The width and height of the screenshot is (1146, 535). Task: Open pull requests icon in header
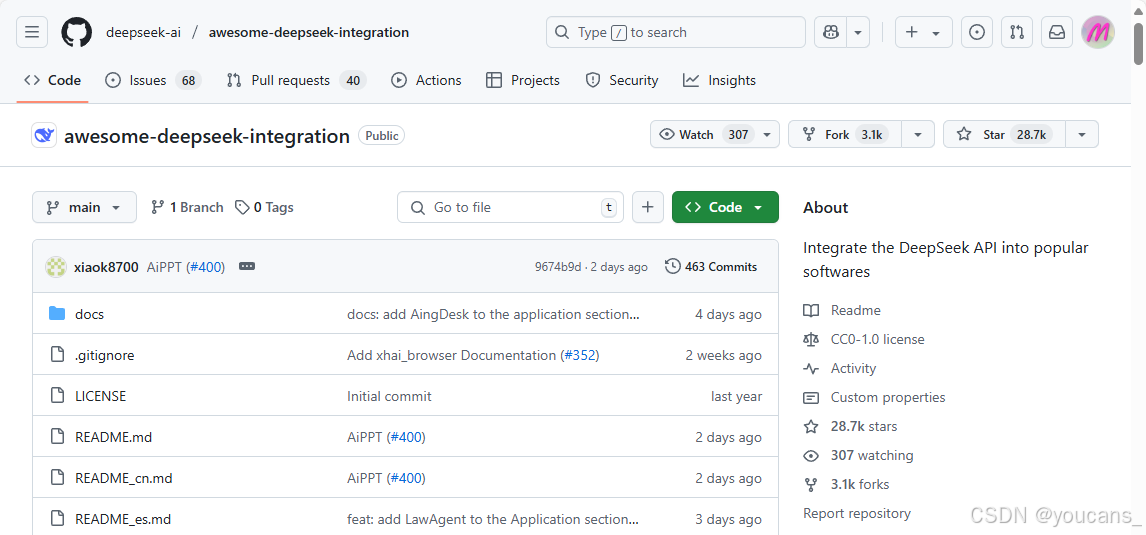(1017, 32)
